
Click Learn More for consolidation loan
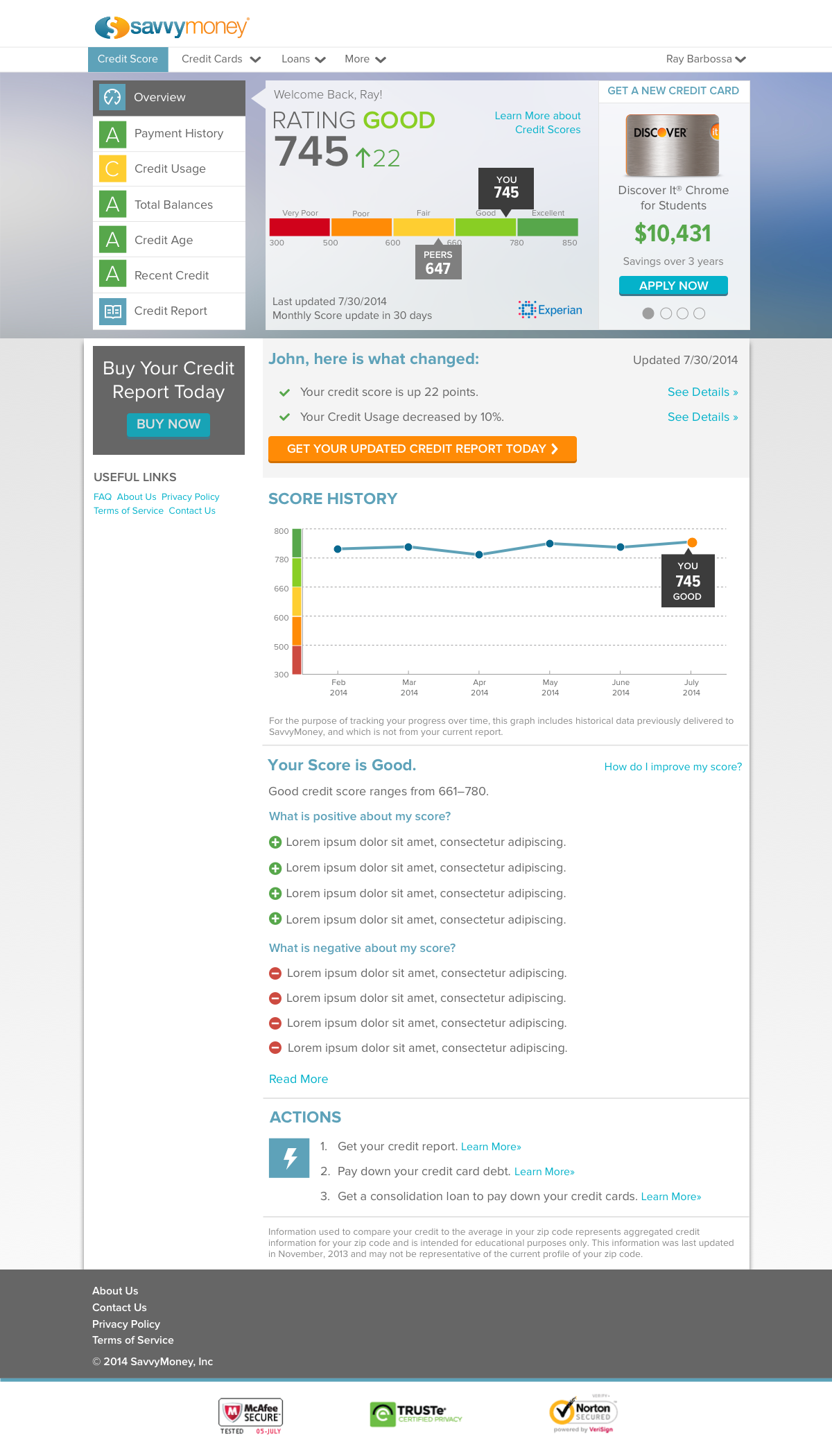click(x=671, y=1197)
